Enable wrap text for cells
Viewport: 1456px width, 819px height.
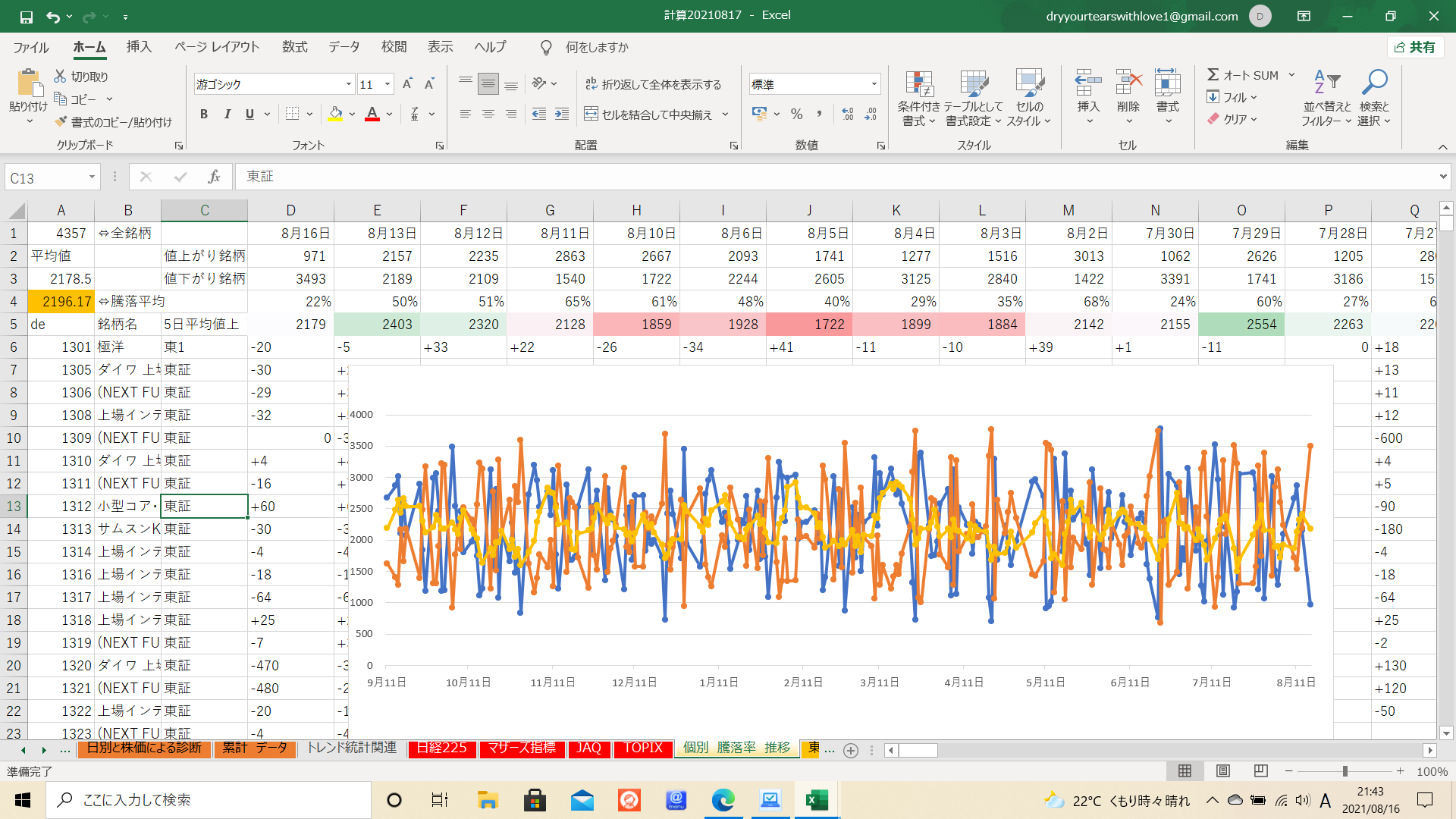coord(653,84)
